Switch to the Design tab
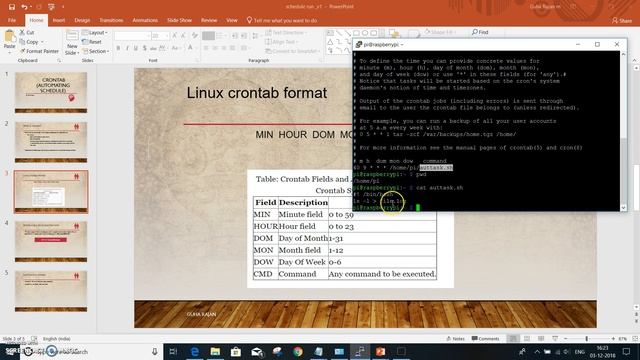This screenshot has height=360, width=640. click(x=82, y=20)
